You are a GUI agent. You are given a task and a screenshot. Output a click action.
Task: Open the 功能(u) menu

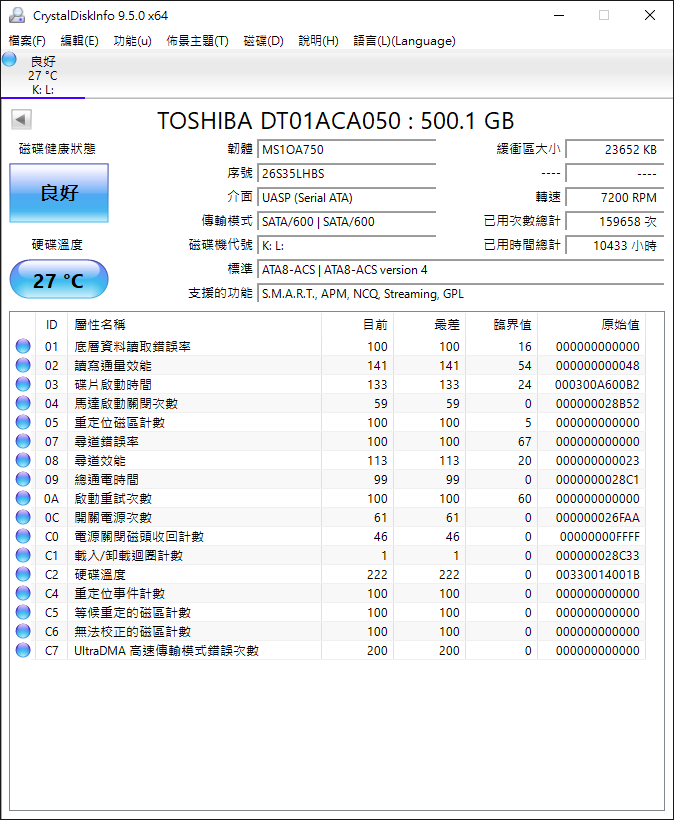133,41
